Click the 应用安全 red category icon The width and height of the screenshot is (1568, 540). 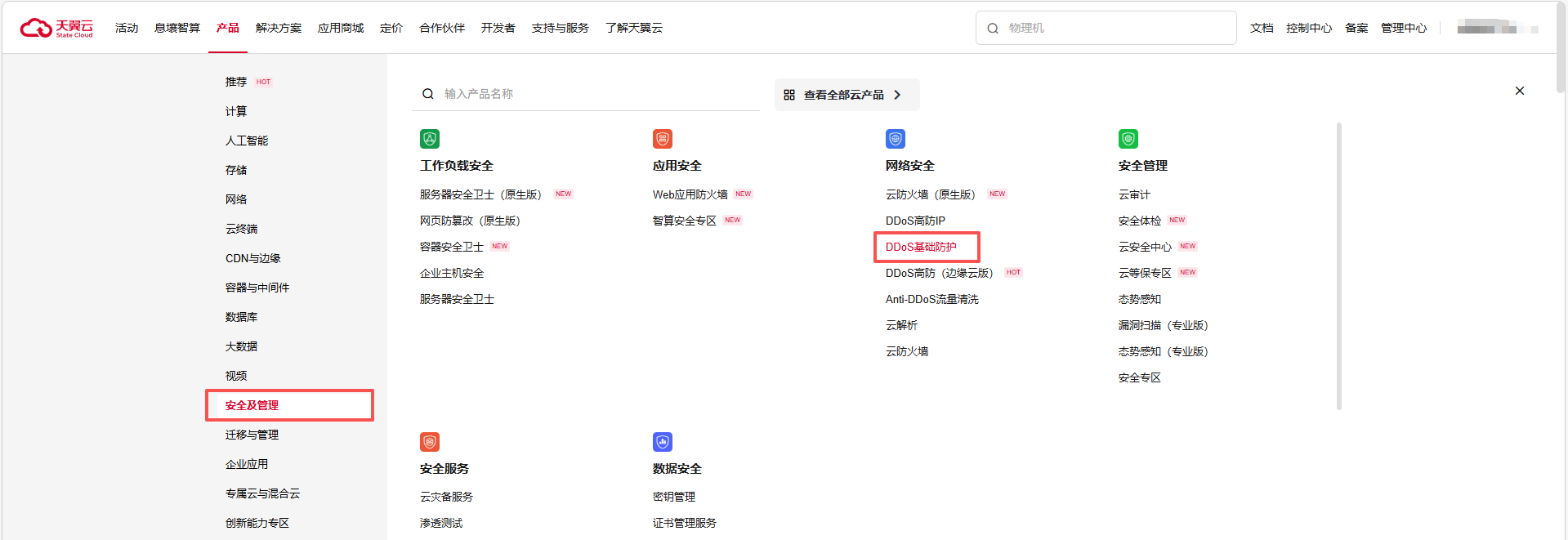click(x=663, y=139)
